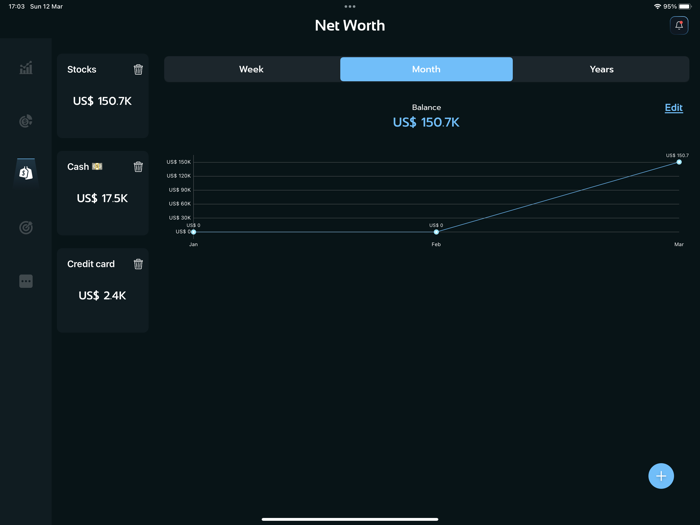This screenshot has height=525, width=700.
Task: Open the Cash account card
Action: pos(103,193)
